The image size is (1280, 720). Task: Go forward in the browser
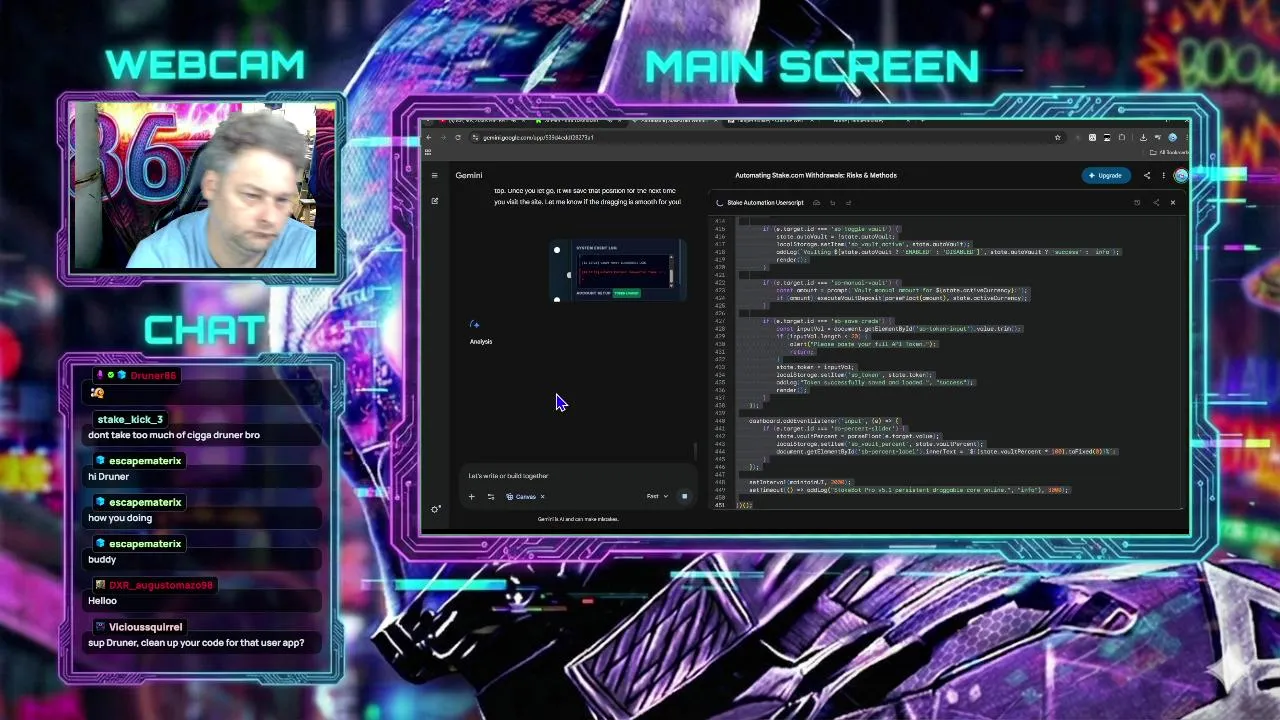pos(444,137)
